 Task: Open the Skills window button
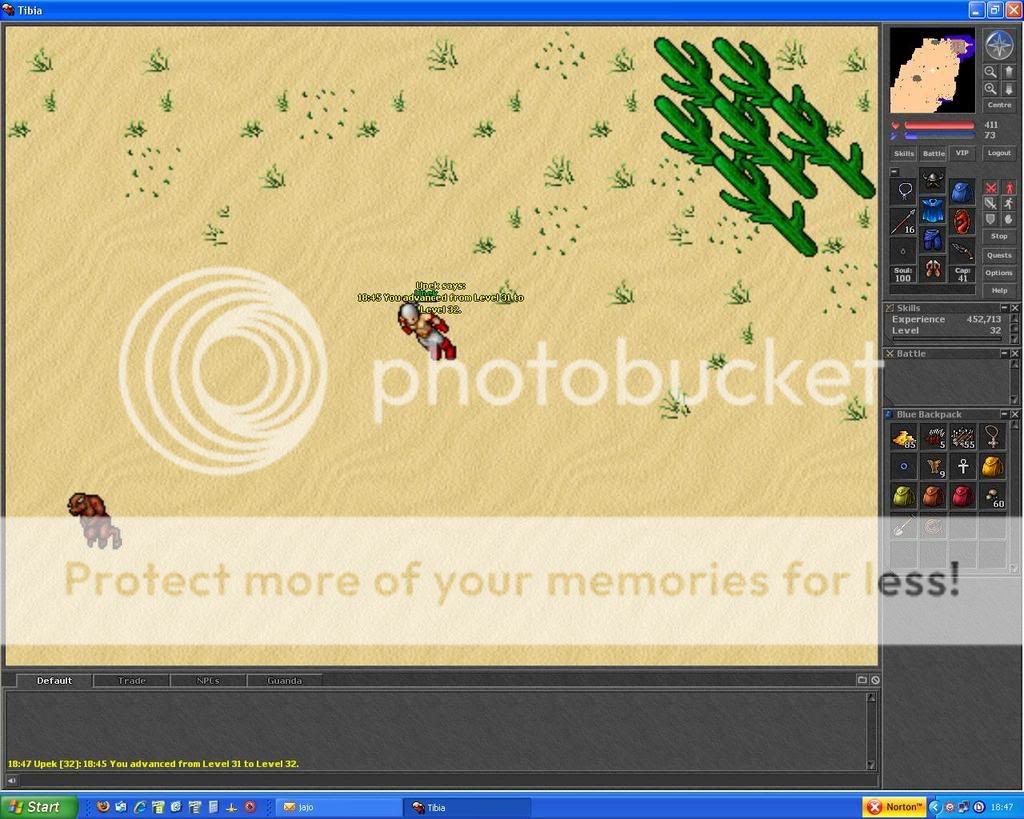904,153
